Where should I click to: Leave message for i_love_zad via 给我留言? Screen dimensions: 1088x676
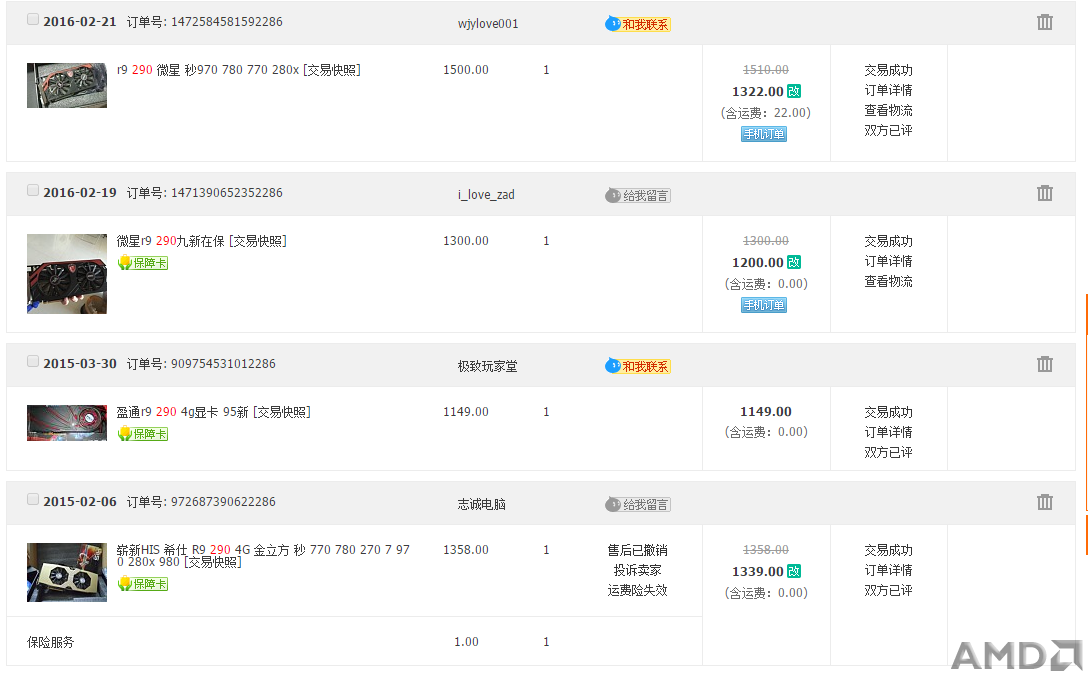[638, 195]
